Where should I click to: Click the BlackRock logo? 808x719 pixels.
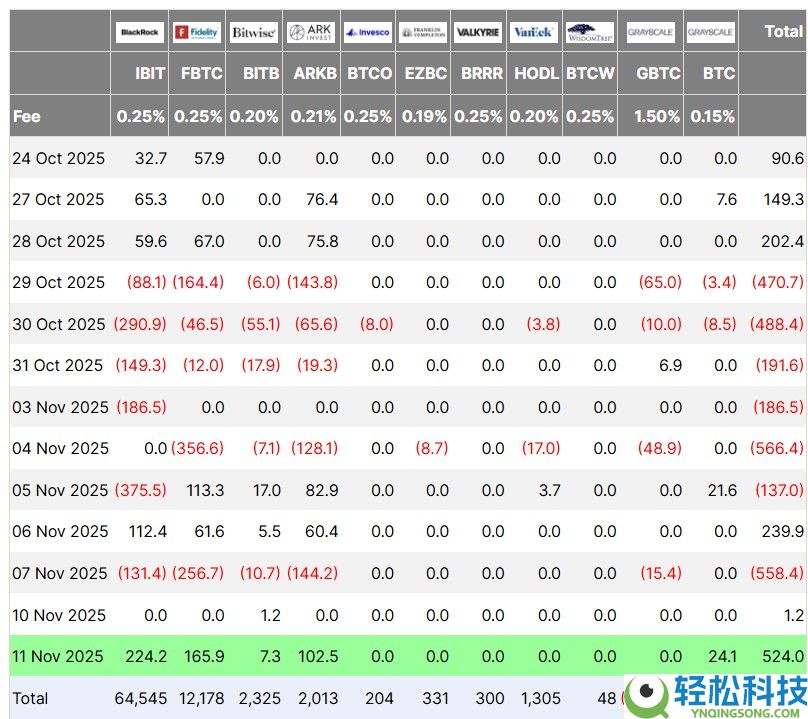140,32
